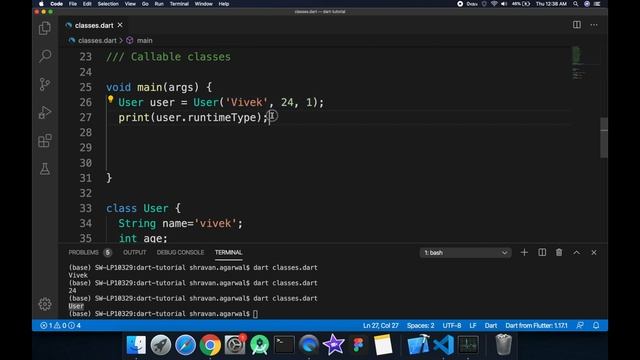Split the editor to the right

click(576, 25)
